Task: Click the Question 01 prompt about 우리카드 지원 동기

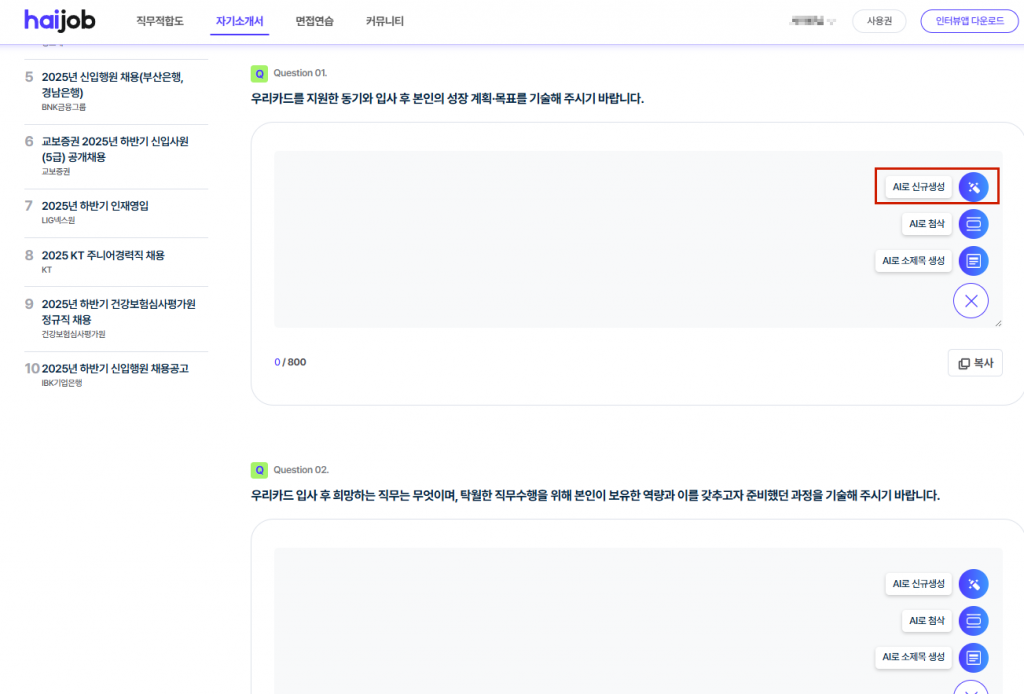Action: pos(447,99)
